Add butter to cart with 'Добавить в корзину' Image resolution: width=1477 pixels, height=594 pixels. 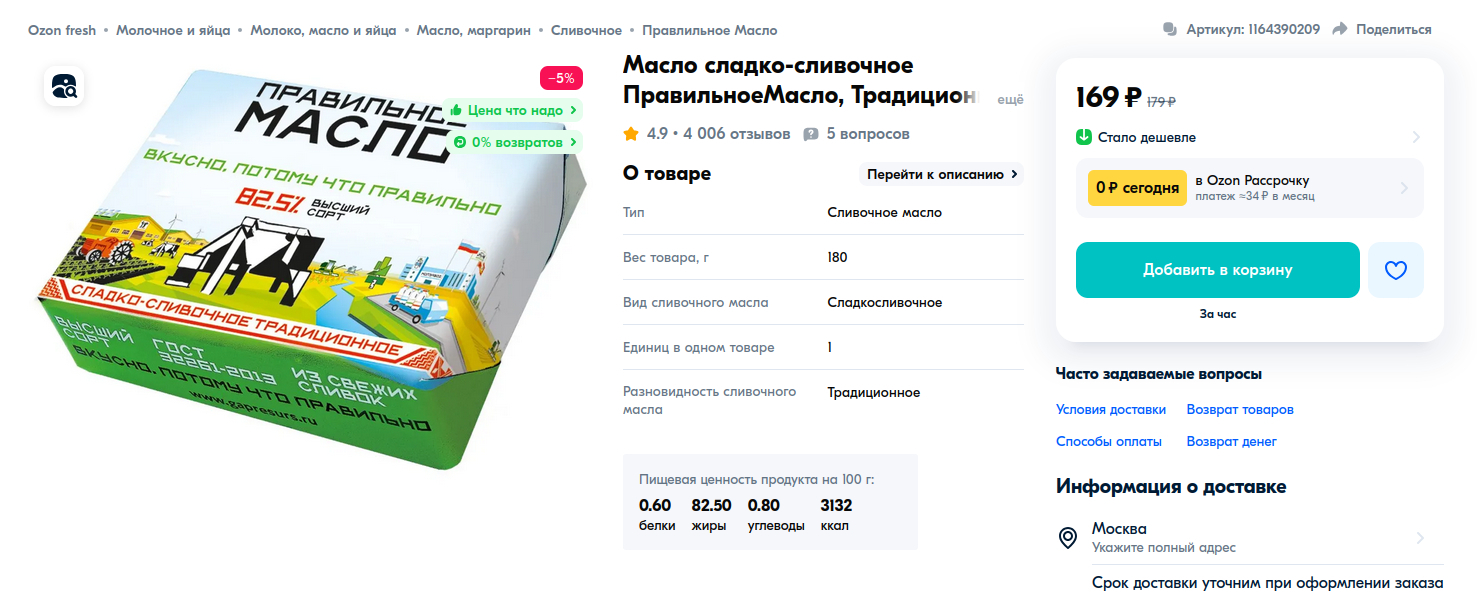coord(1218,270)
